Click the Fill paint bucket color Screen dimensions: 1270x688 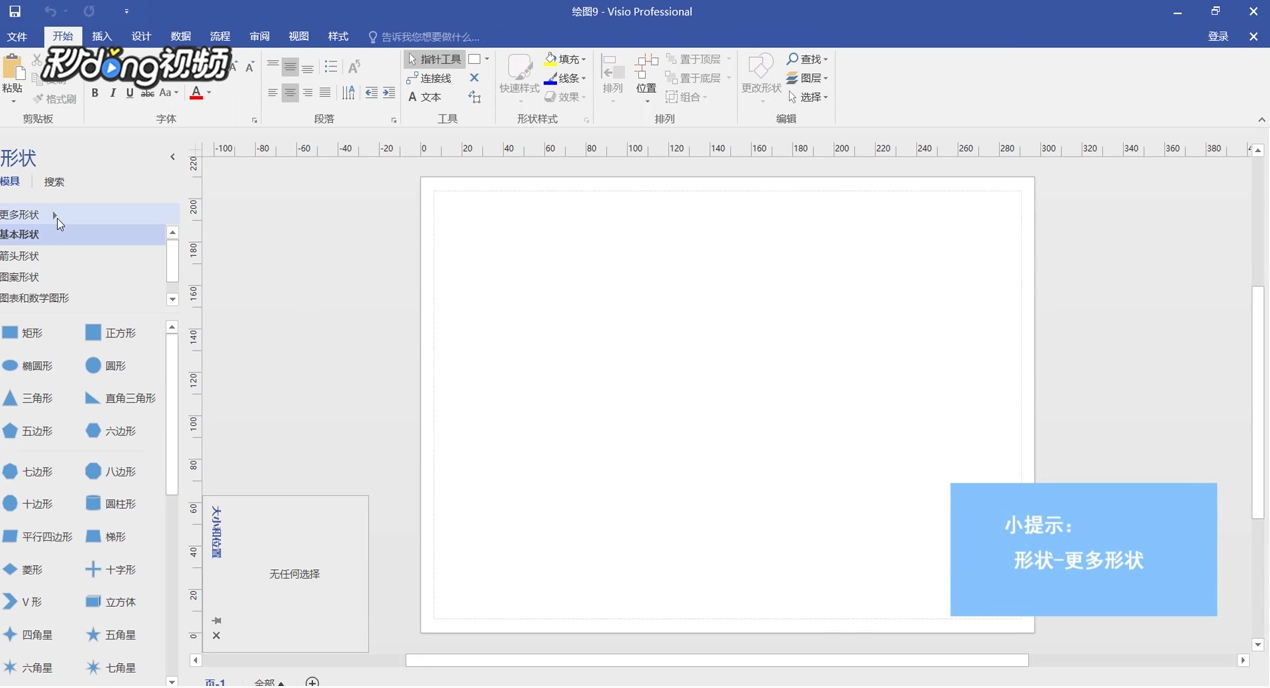[x=550, y=59]
